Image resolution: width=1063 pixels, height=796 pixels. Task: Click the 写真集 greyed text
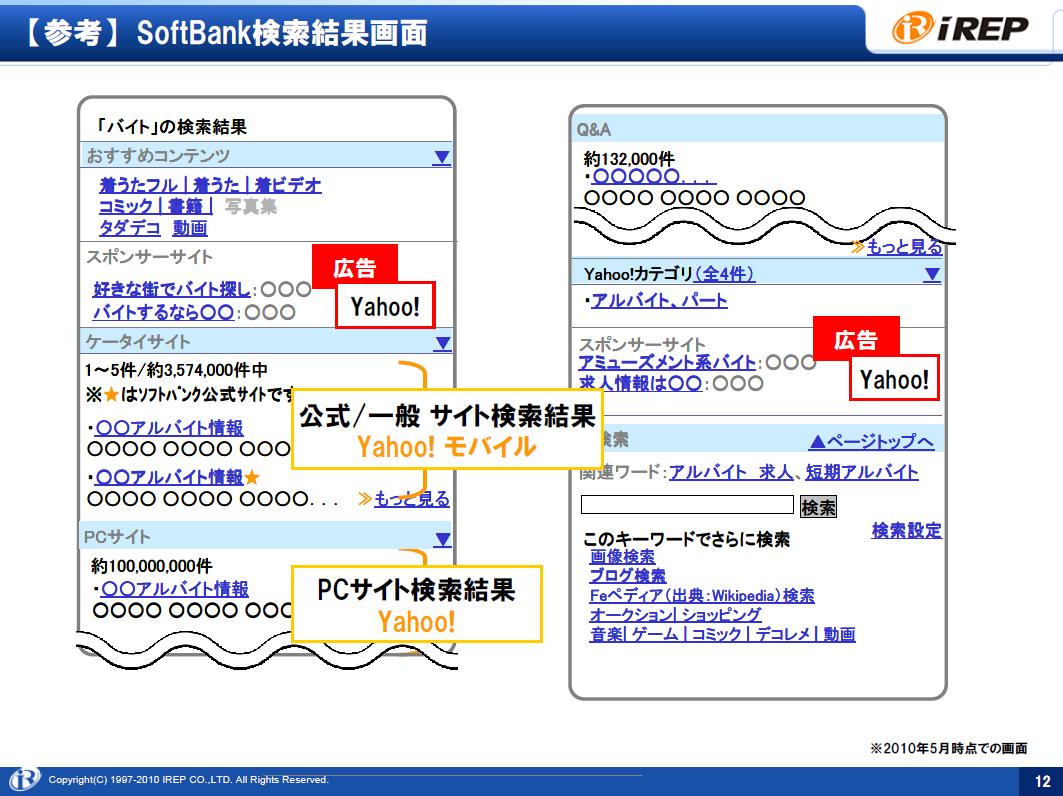[251, 206]
